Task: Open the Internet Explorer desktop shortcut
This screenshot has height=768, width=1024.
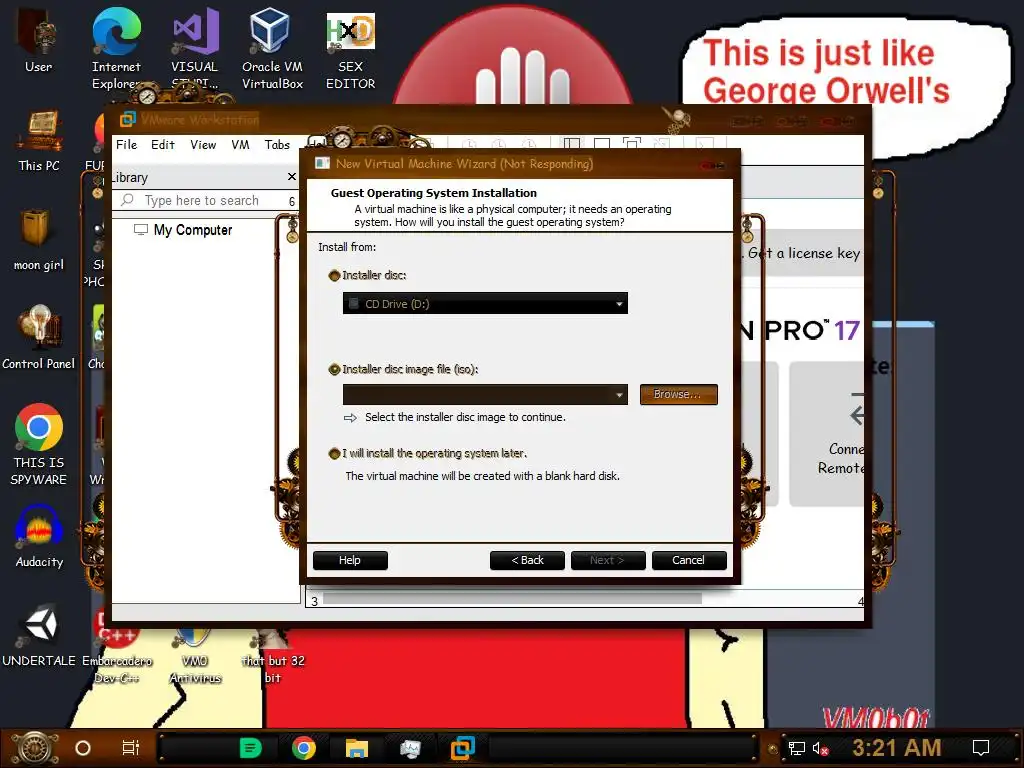Action: tap(116, 46)
